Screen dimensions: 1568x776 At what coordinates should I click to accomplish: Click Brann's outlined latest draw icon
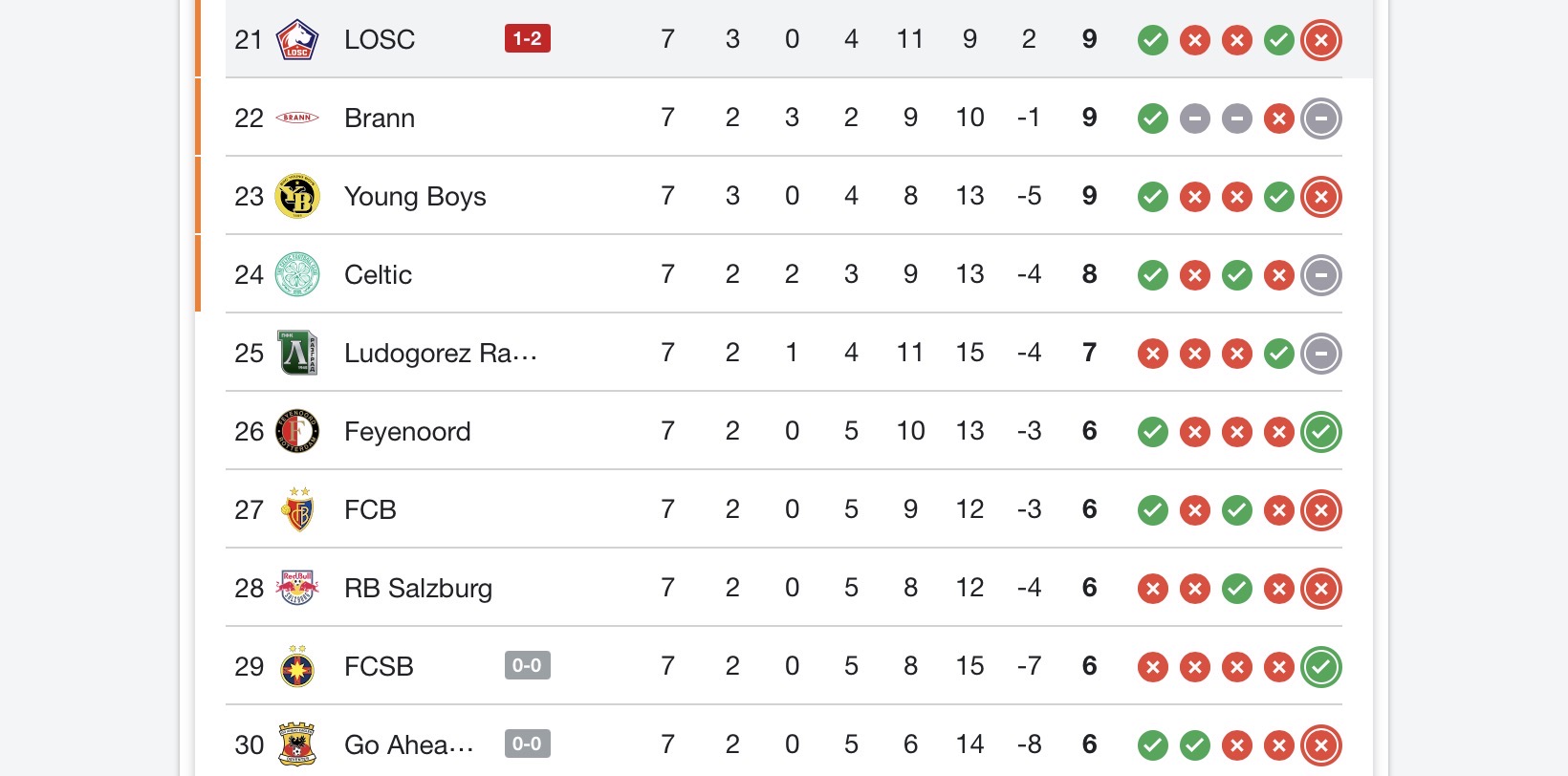1321,119
